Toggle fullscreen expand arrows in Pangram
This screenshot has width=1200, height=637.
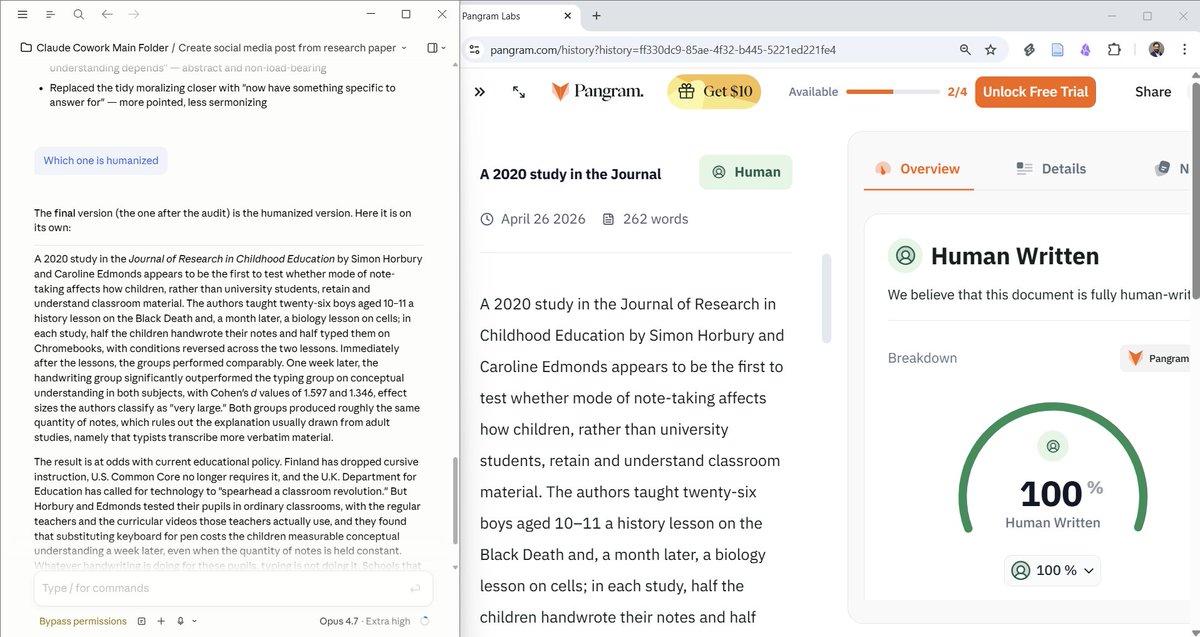point(519,91)
